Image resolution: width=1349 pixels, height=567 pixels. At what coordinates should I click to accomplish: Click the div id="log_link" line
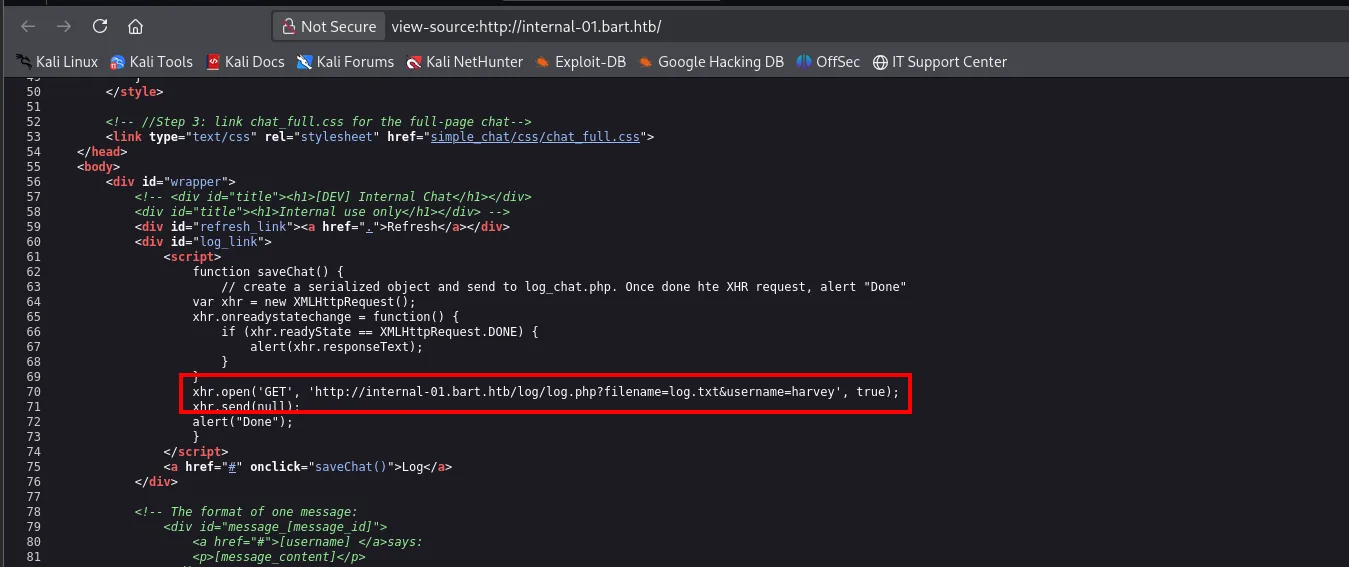click(203, 241)
